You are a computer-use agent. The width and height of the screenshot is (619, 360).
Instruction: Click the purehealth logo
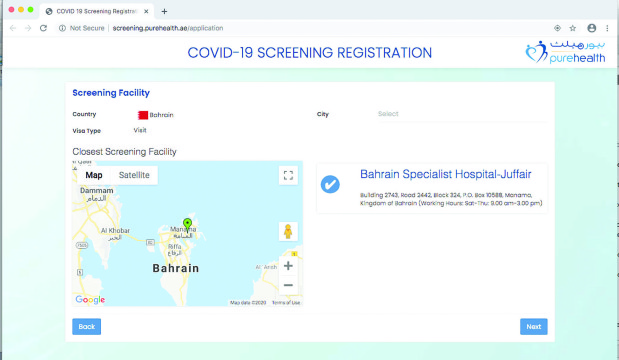pyautogui.click(x=565, y=52)
